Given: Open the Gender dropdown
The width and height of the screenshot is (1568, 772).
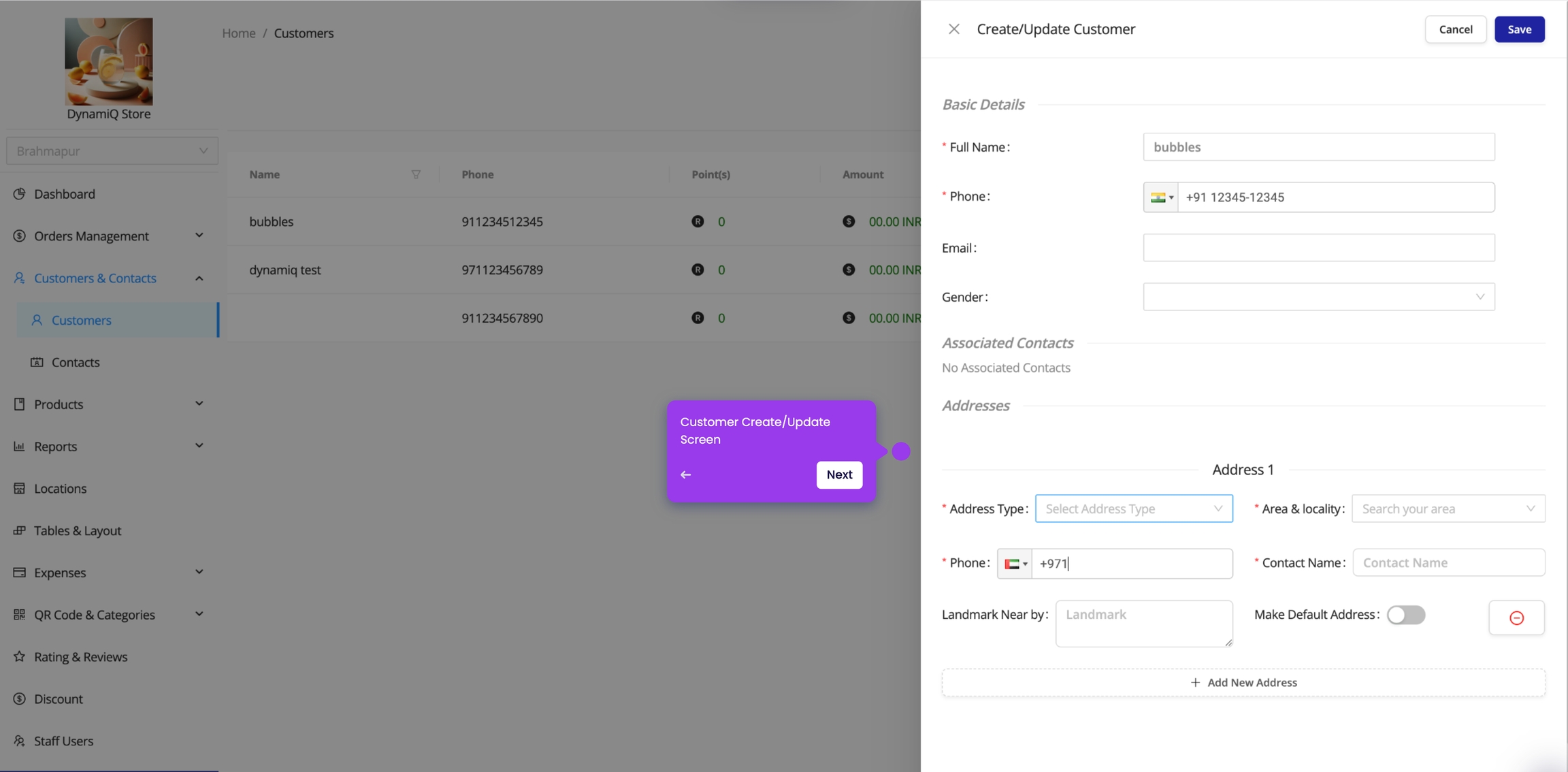Looking at the screenshot, I should 1318,297.
